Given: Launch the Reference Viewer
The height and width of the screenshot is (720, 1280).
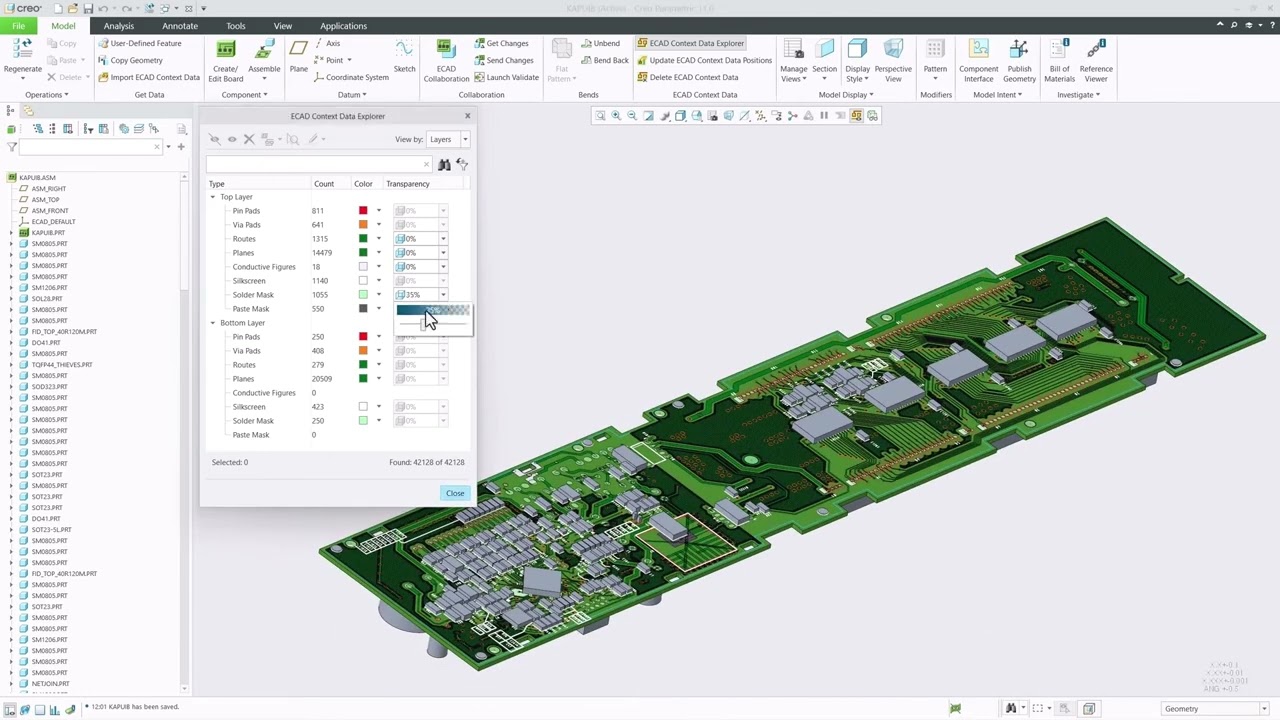Looking at the screenshot, I should click(1096, 60).
